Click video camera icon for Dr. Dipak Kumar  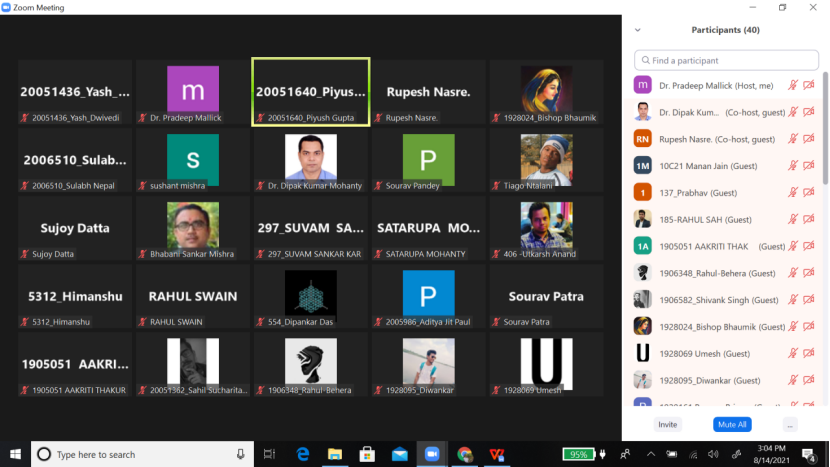(x=808, y=112)
